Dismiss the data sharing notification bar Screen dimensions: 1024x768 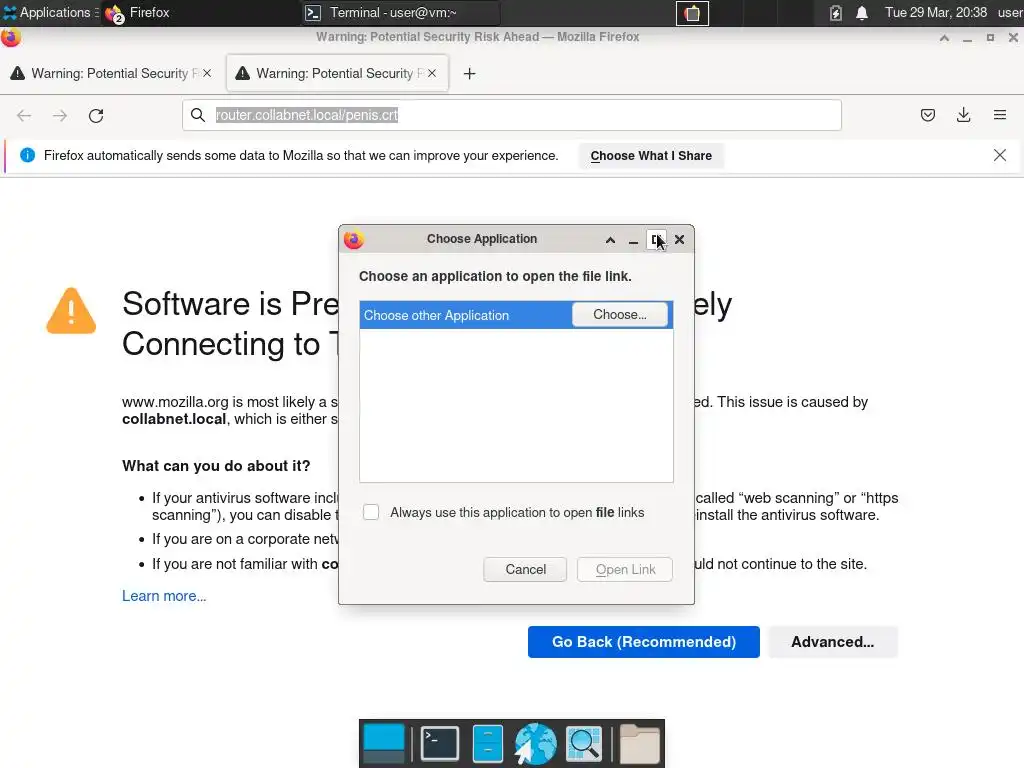(999, 155)
